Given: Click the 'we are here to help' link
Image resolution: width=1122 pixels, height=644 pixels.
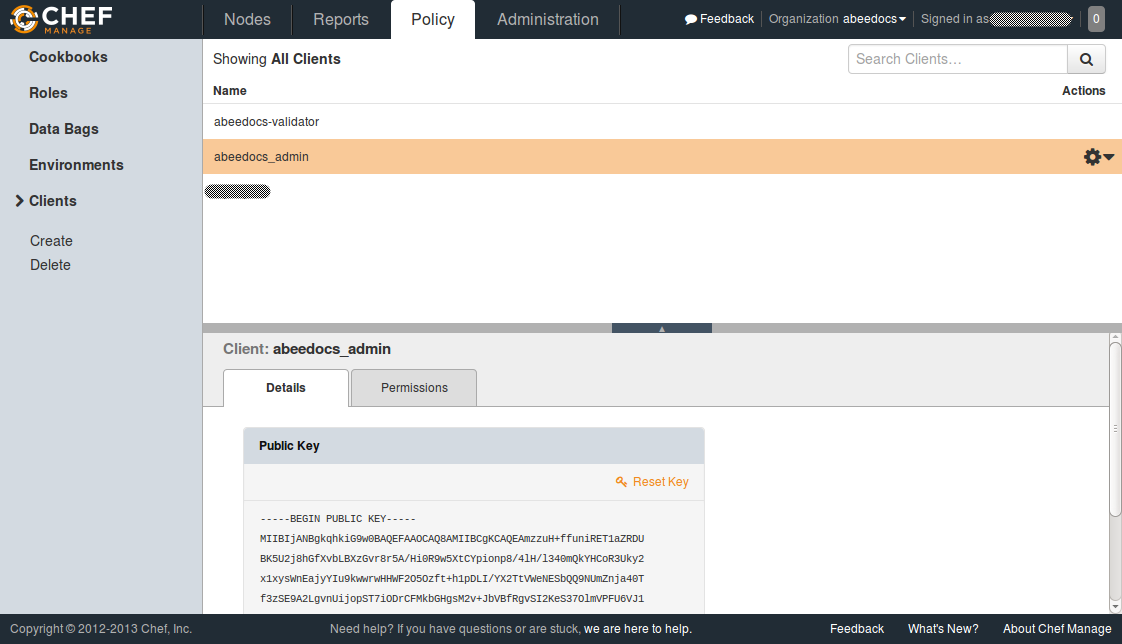Looking at the screenshot, I should [x=638, y=629].
